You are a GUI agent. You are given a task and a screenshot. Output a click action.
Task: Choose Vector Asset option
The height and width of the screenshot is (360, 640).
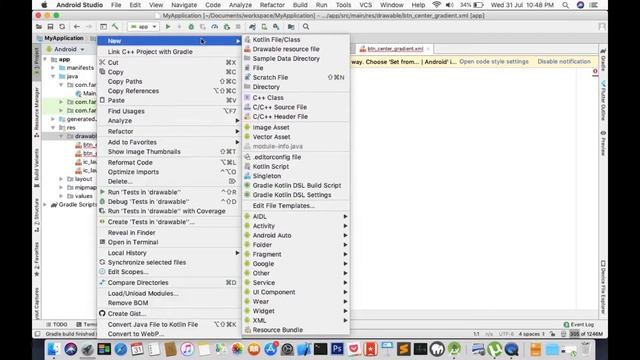click(296, 137)
